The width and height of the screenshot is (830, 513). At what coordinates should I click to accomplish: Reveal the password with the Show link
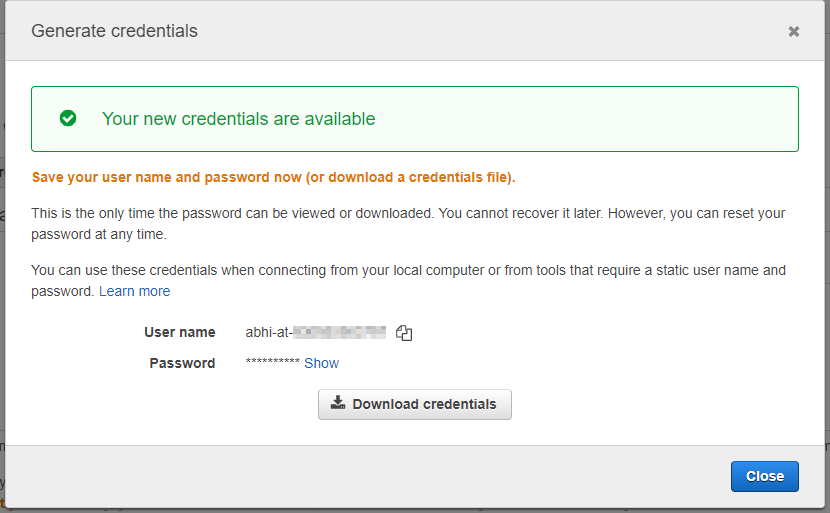pos(321,363)
